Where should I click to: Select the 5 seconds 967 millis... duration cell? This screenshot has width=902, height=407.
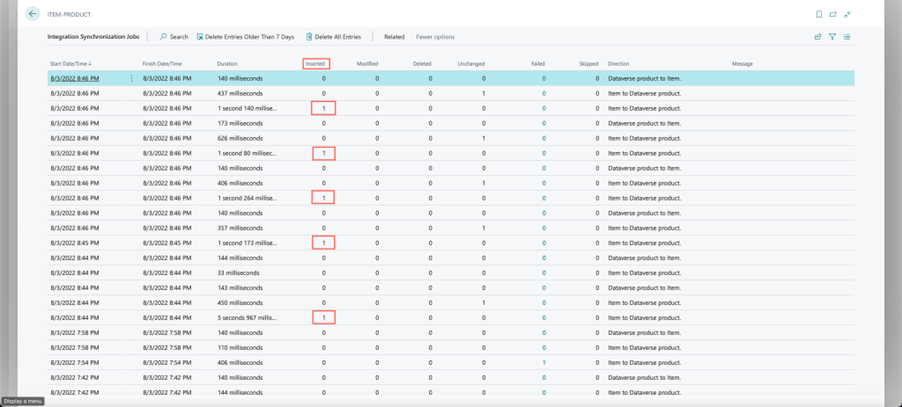click(247, 317)
